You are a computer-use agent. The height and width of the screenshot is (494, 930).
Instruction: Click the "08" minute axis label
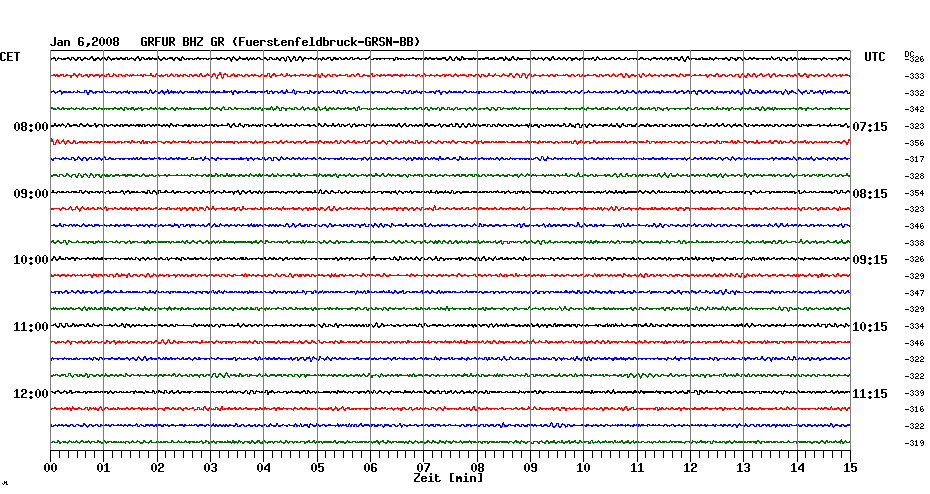[x=477, y=468]
